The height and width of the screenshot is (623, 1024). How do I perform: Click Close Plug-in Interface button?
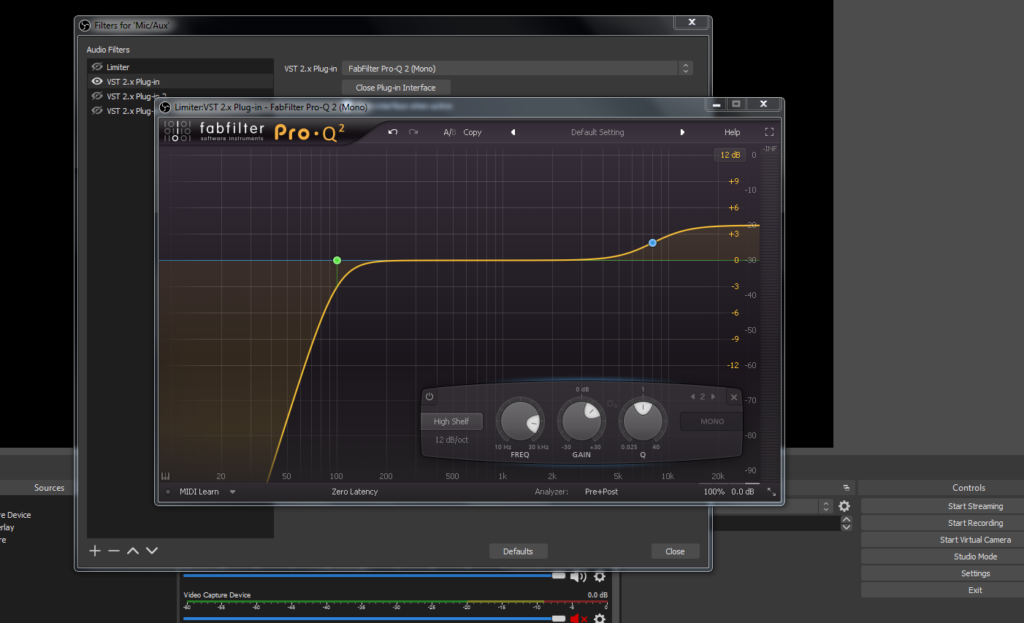(x=396, y=88)
